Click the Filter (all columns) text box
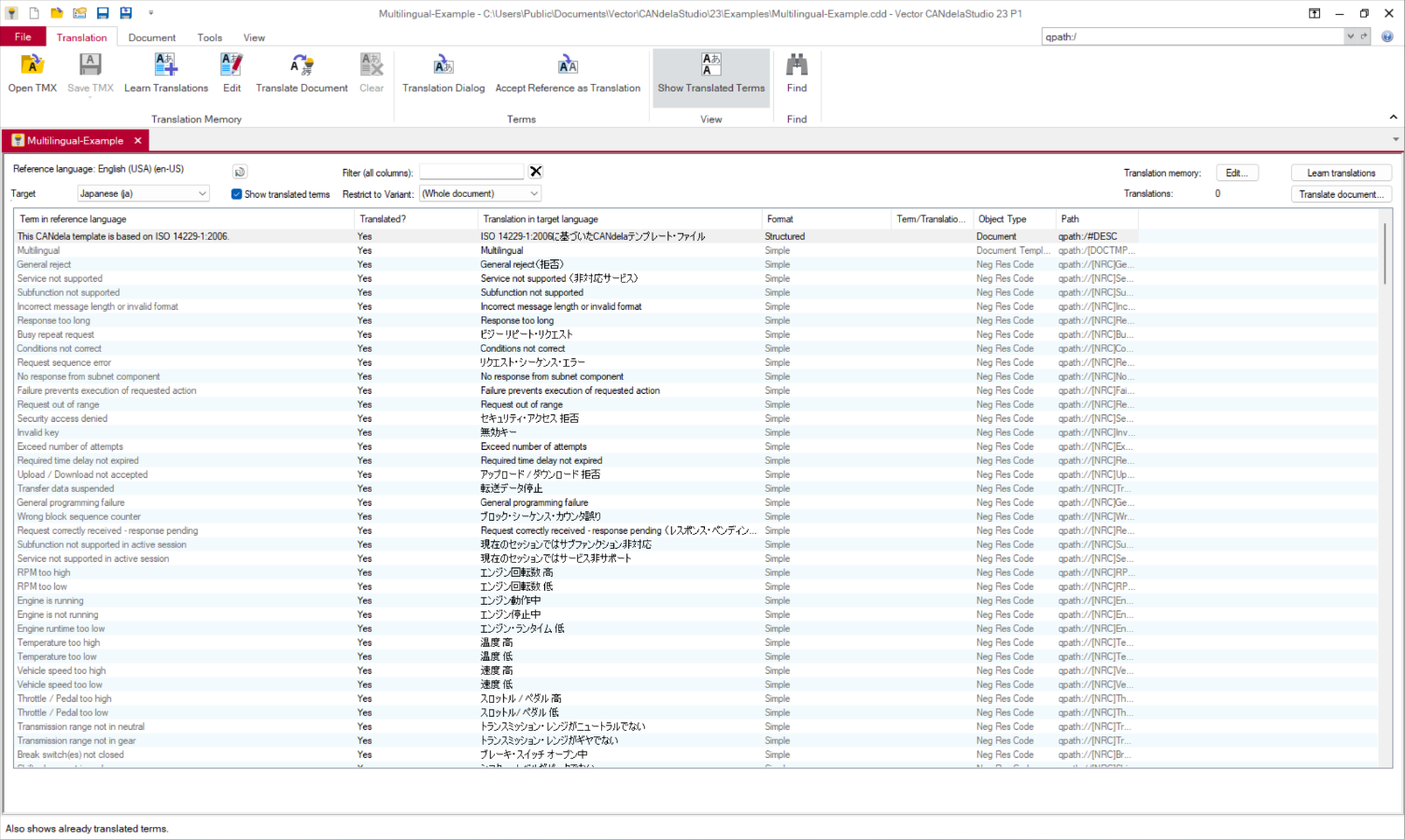This screenshot has width=1405, height=840. 471,172
